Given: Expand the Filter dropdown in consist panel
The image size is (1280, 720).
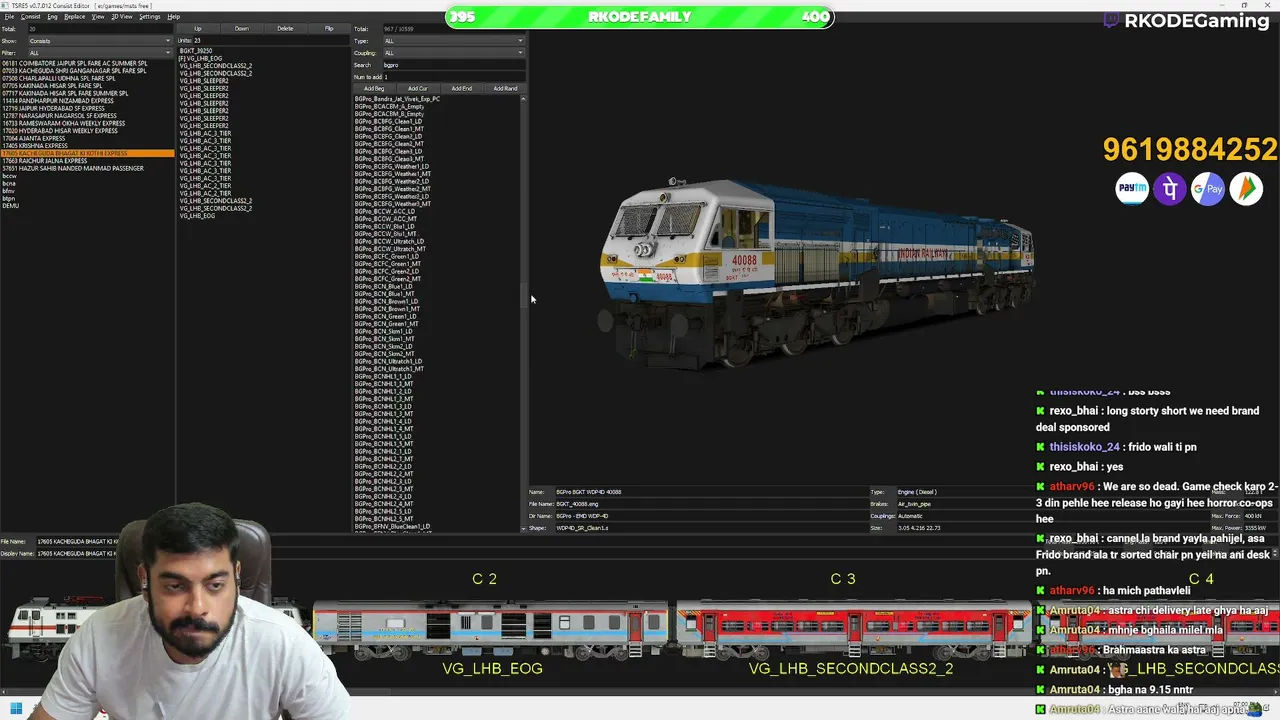Looking at the screenshot, I should [x=100, y=53].
